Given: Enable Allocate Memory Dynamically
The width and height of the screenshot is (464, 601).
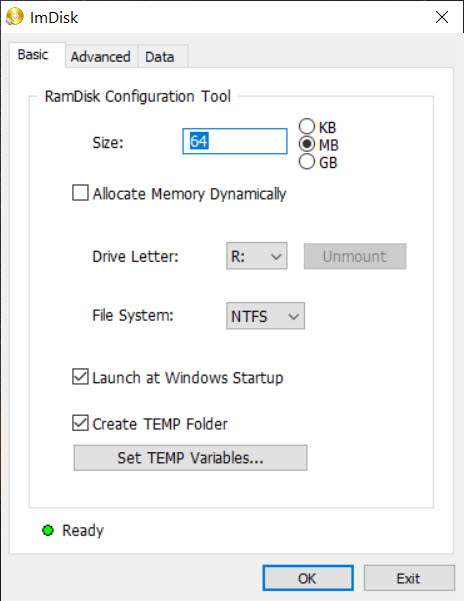Looking at the screenshot, I should coord(80,193).
